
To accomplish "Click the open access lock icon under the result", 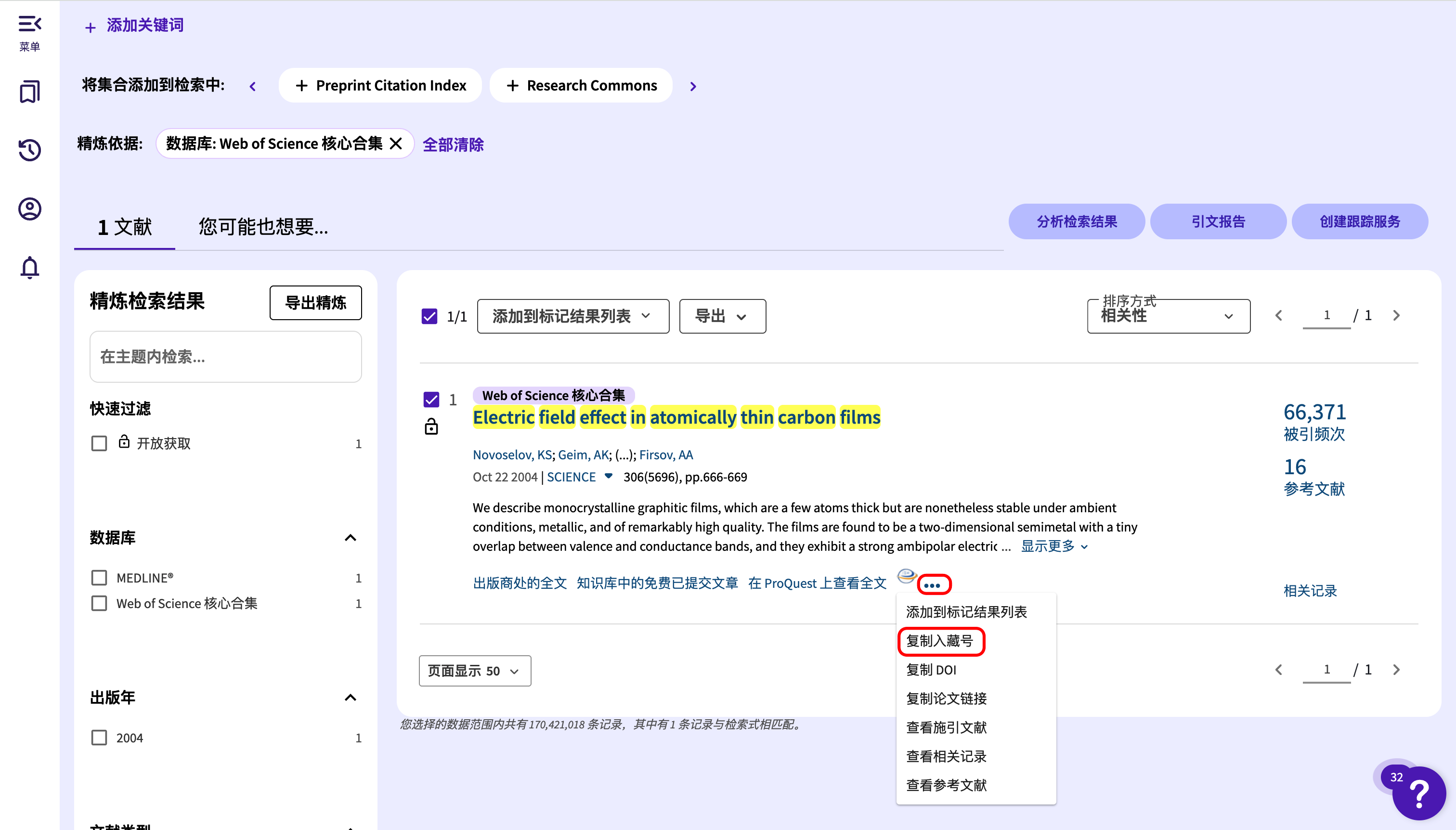I will (431, 427).
